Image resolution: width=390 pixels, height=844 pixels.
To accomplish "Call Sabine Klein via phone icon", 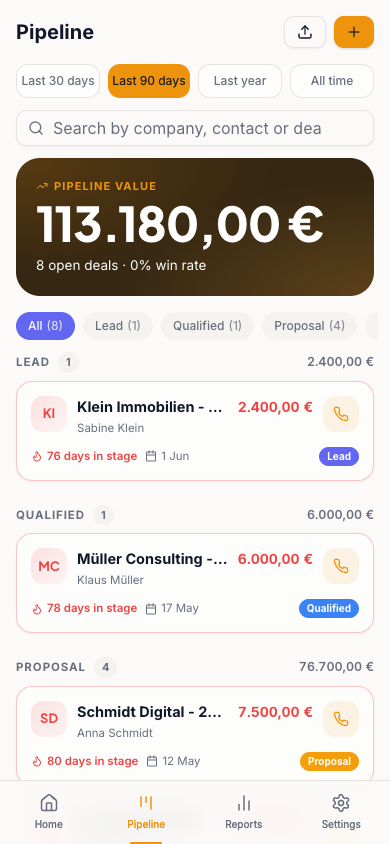I will pos(341,414).
